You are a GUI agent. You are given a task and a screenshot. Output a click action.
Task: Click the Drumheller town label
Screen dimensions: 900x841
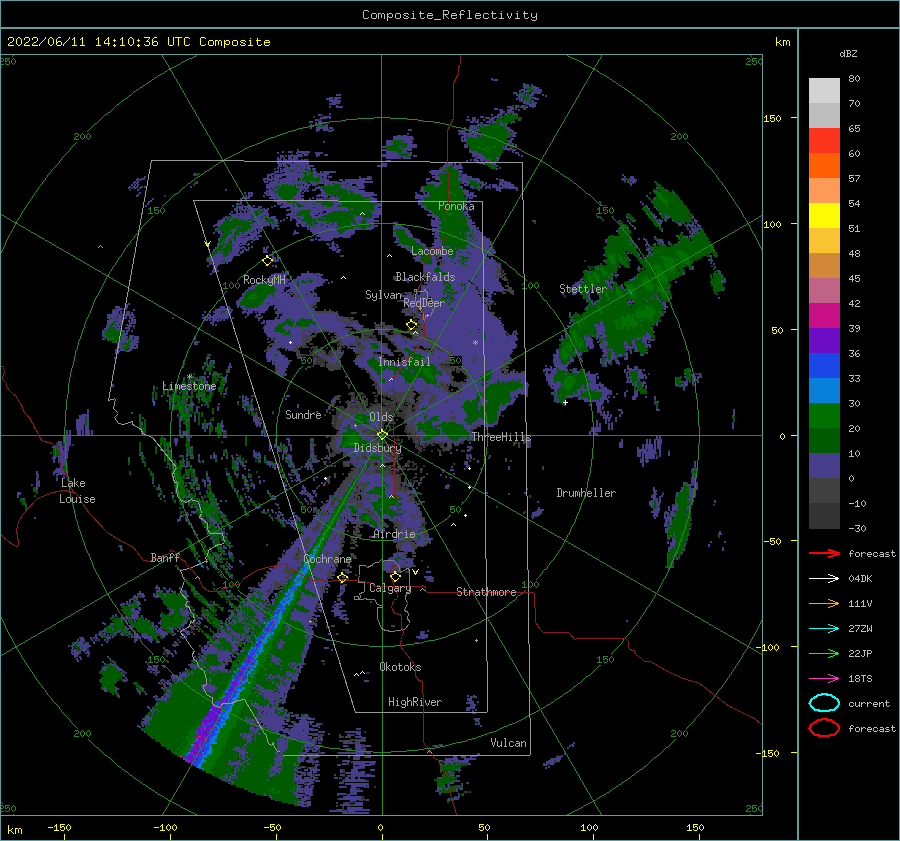586,493
